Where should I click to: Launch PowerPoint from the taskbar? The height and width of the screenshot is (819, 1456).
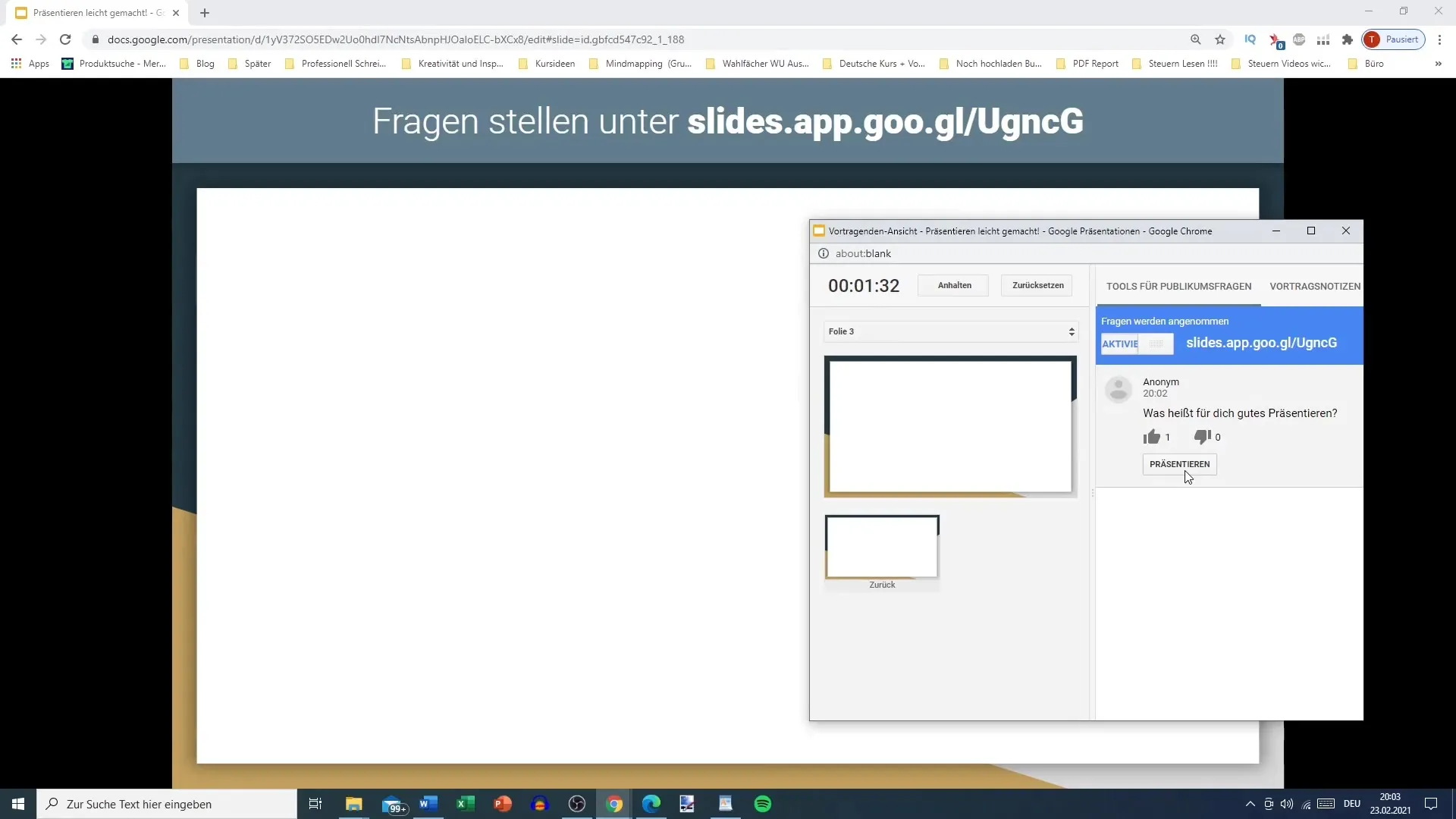pos(503,804)
